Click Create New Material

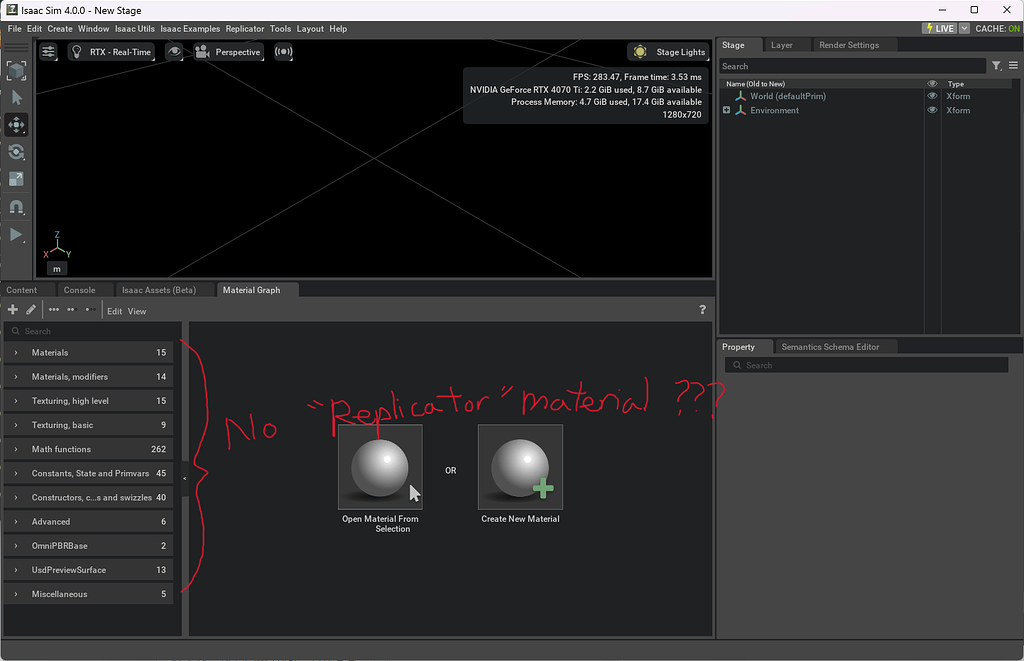point(520,467)
